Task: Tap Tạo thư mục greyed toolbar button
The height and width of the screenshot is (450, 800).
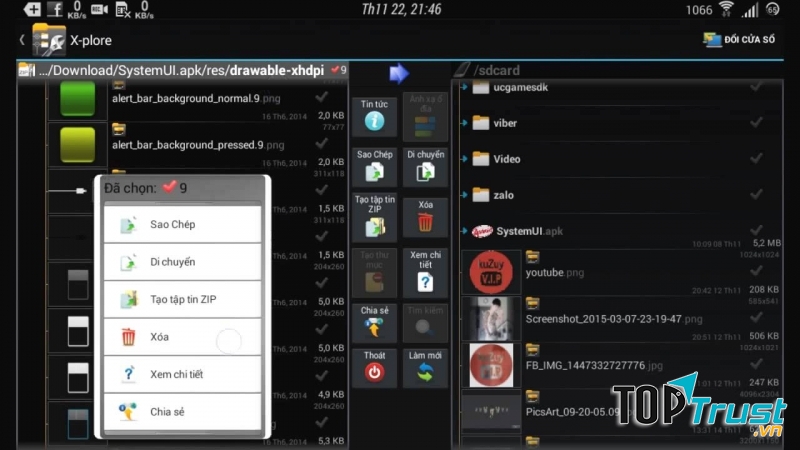Action: (x=374, y=272)
